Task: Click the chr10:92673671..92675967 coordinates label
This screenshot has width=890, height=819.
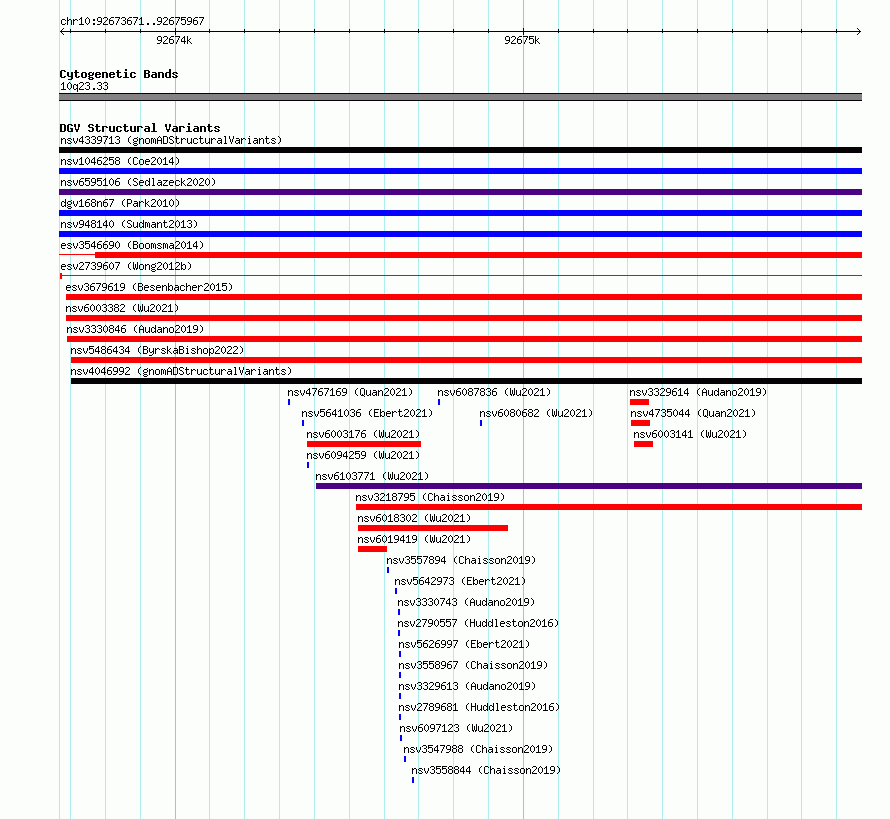Action: 132,21
